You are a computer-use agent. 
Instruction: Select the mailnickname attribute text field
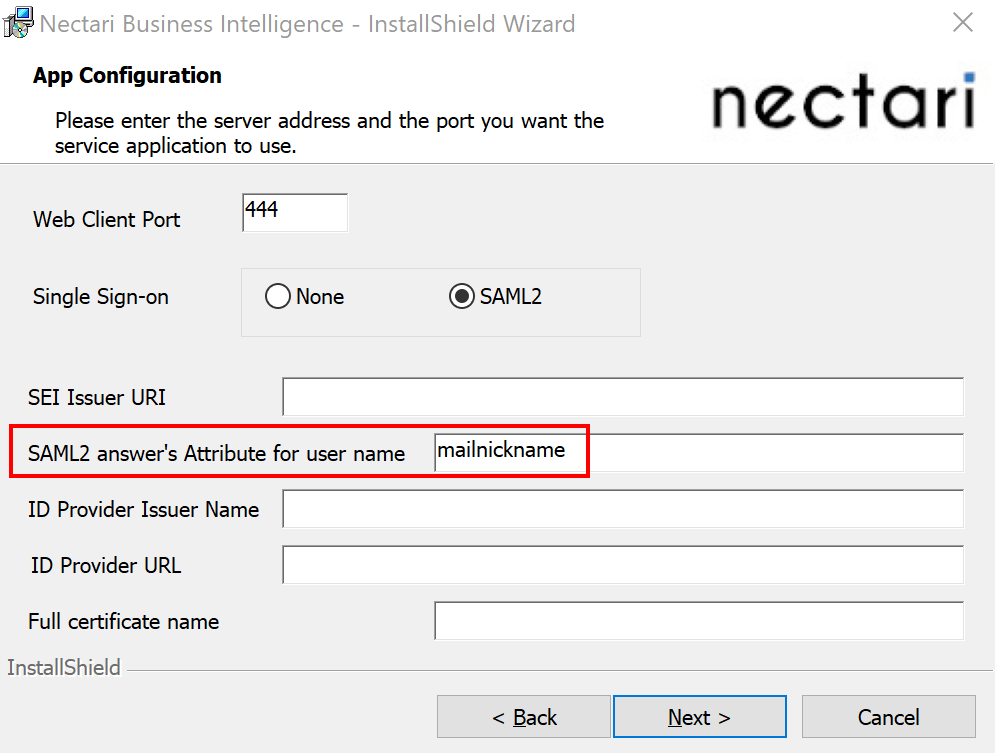tap(510, 452)
